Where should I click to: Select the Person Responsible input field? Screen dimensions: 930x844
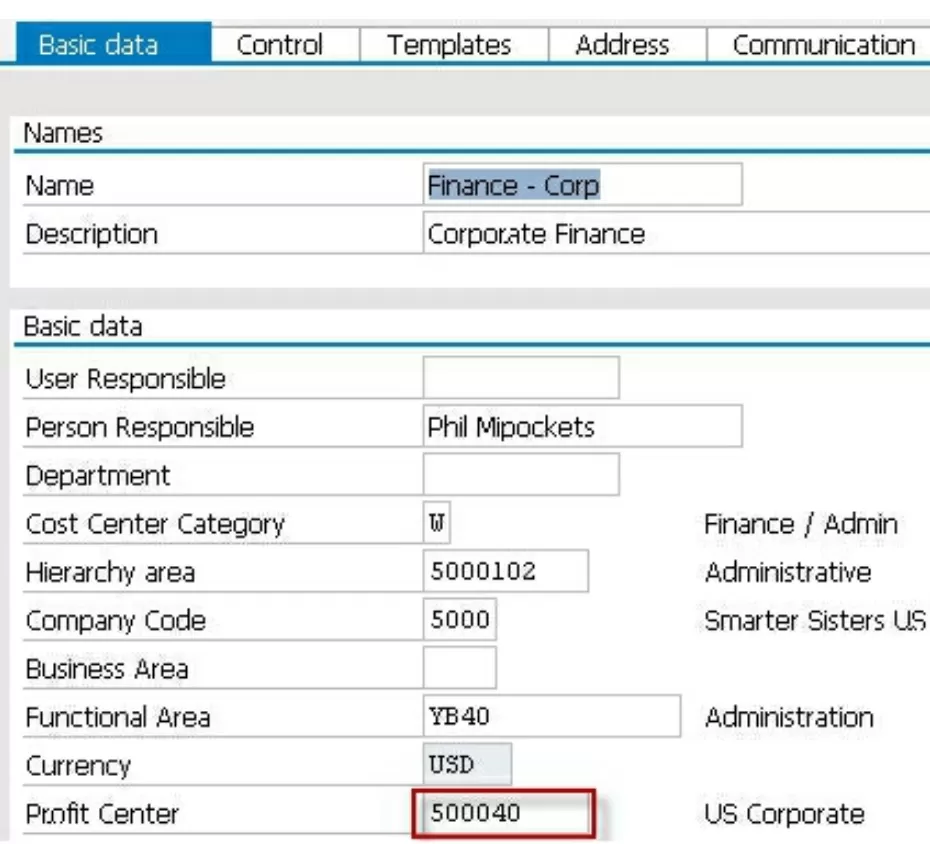[582, 427]
